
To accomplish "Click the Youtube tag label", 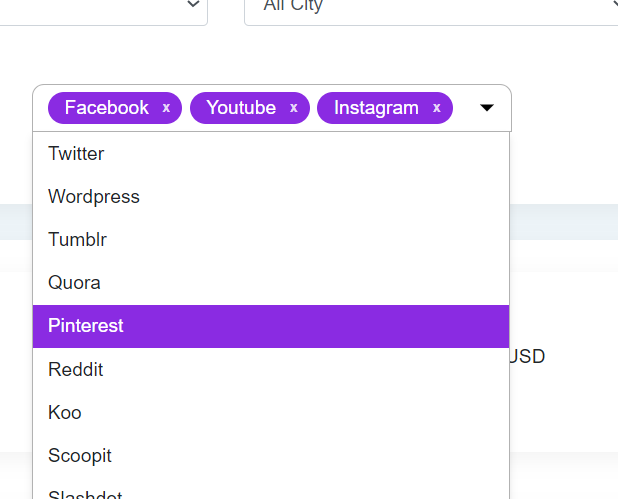I will coord(241,108).
